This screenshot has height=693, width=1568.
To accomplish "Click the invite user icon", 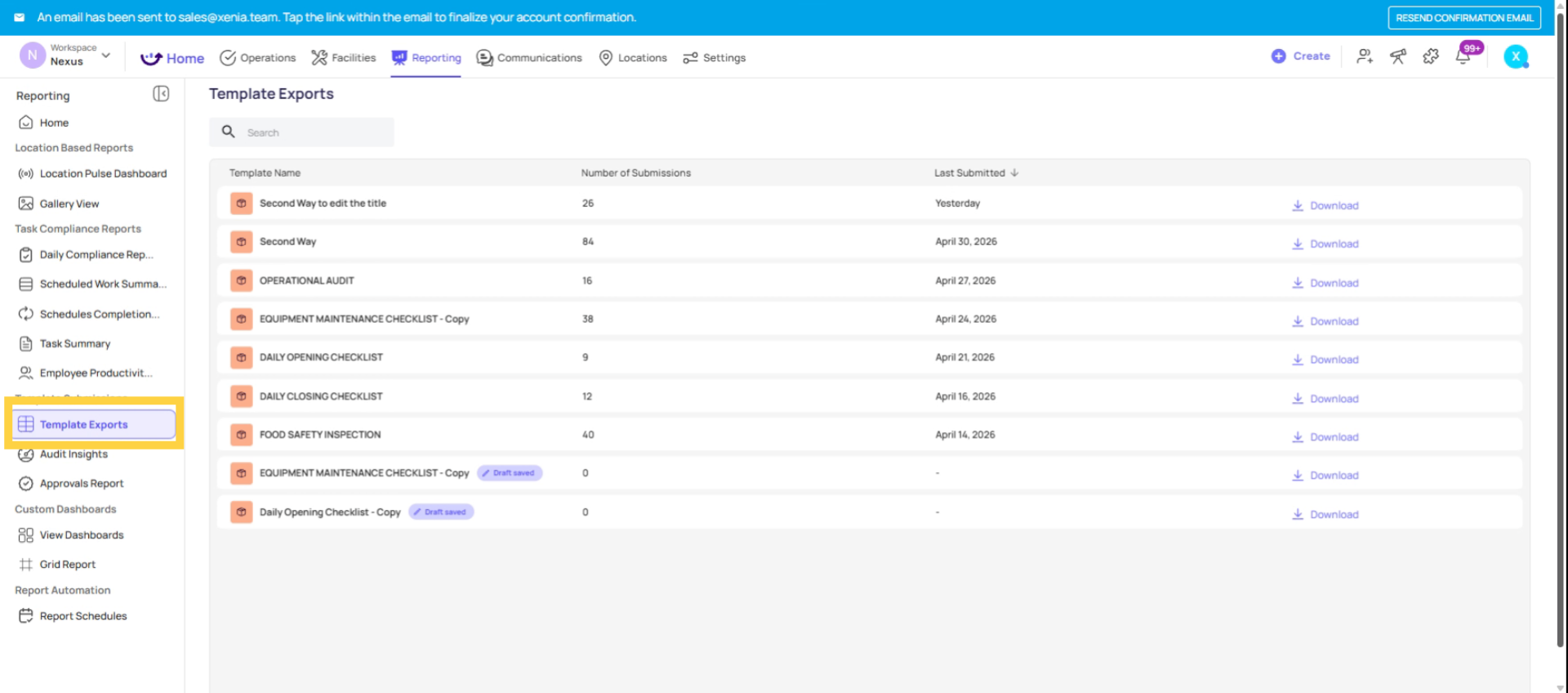I will (x=1365, y=56).
